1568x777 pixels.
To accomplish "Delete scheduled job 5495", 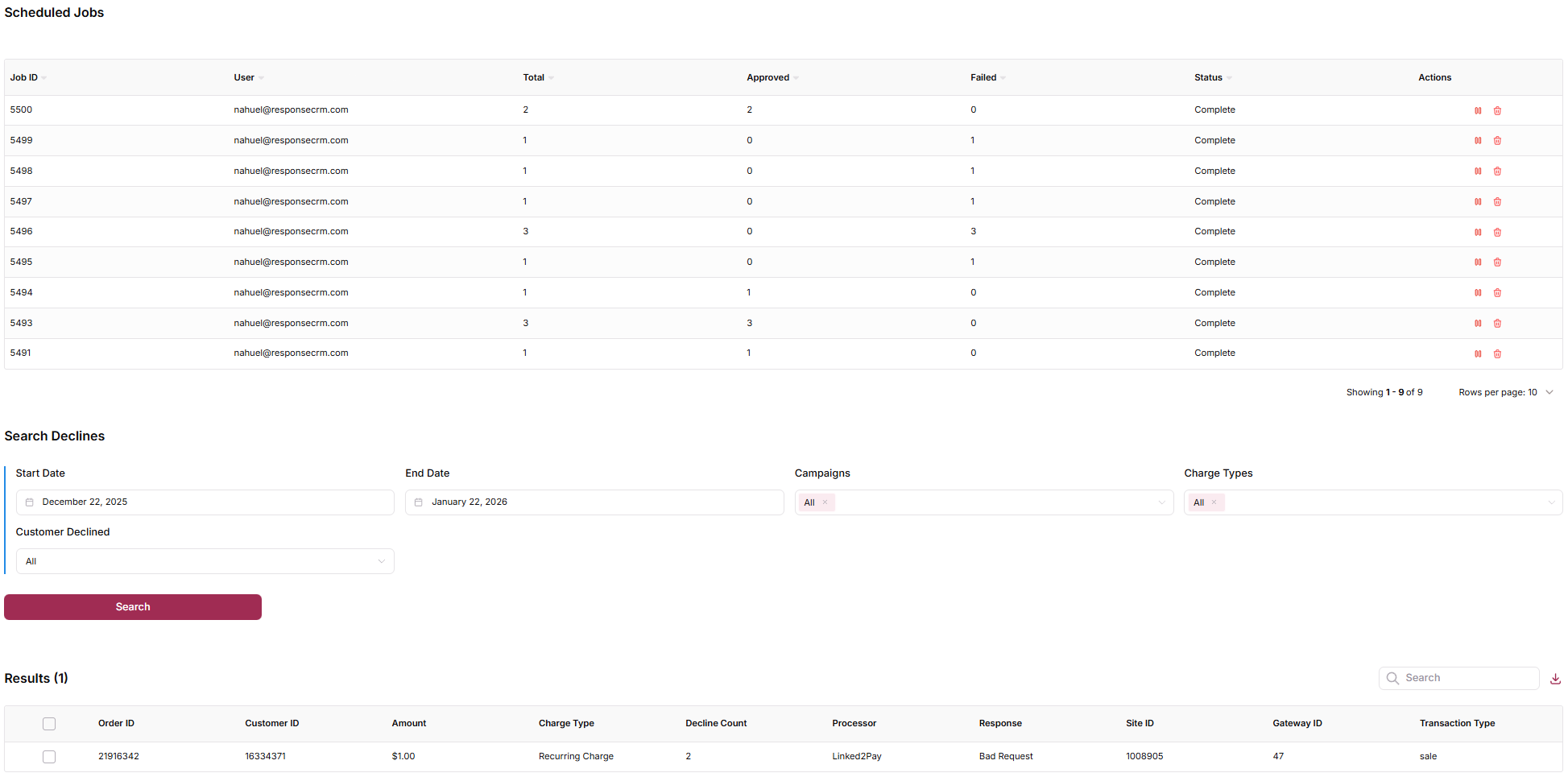I will point(1497,262).
